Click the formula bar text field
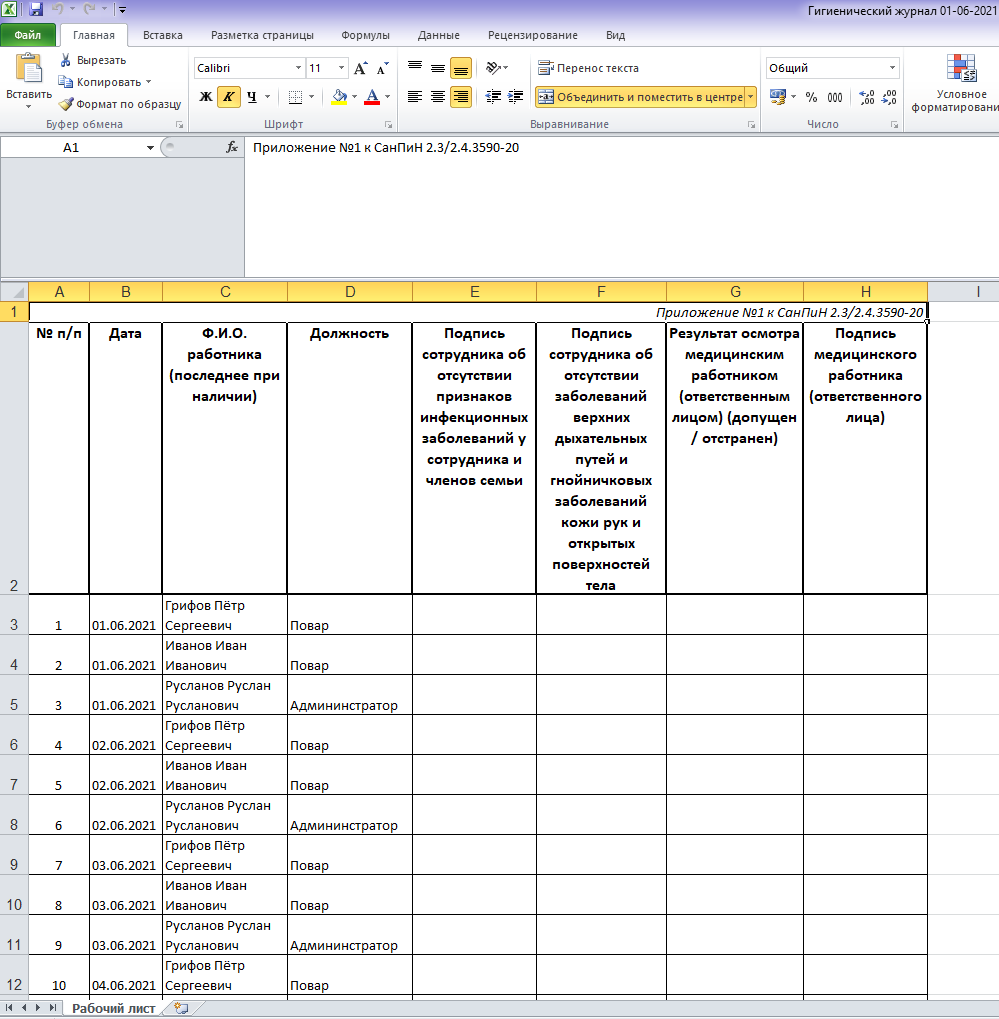The width and height of the screenshot is (999, 1019). pyautogui.click(x=621, y=206)
